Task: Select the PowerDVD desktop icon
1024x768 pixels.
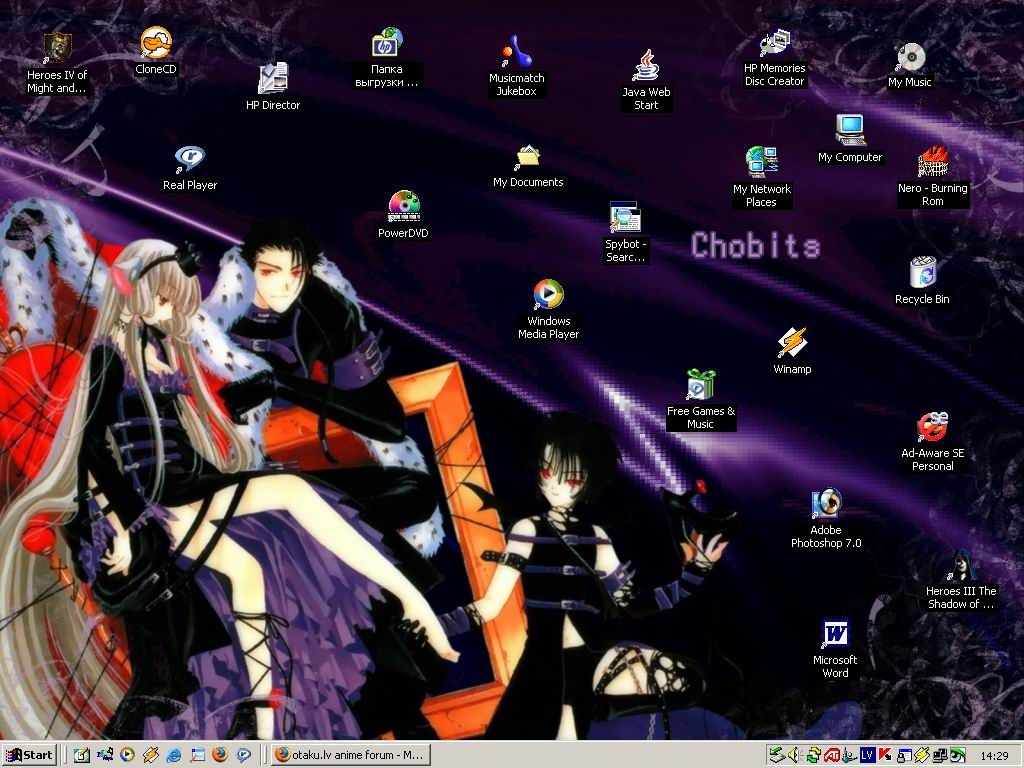Action: (x=403, y=214)
